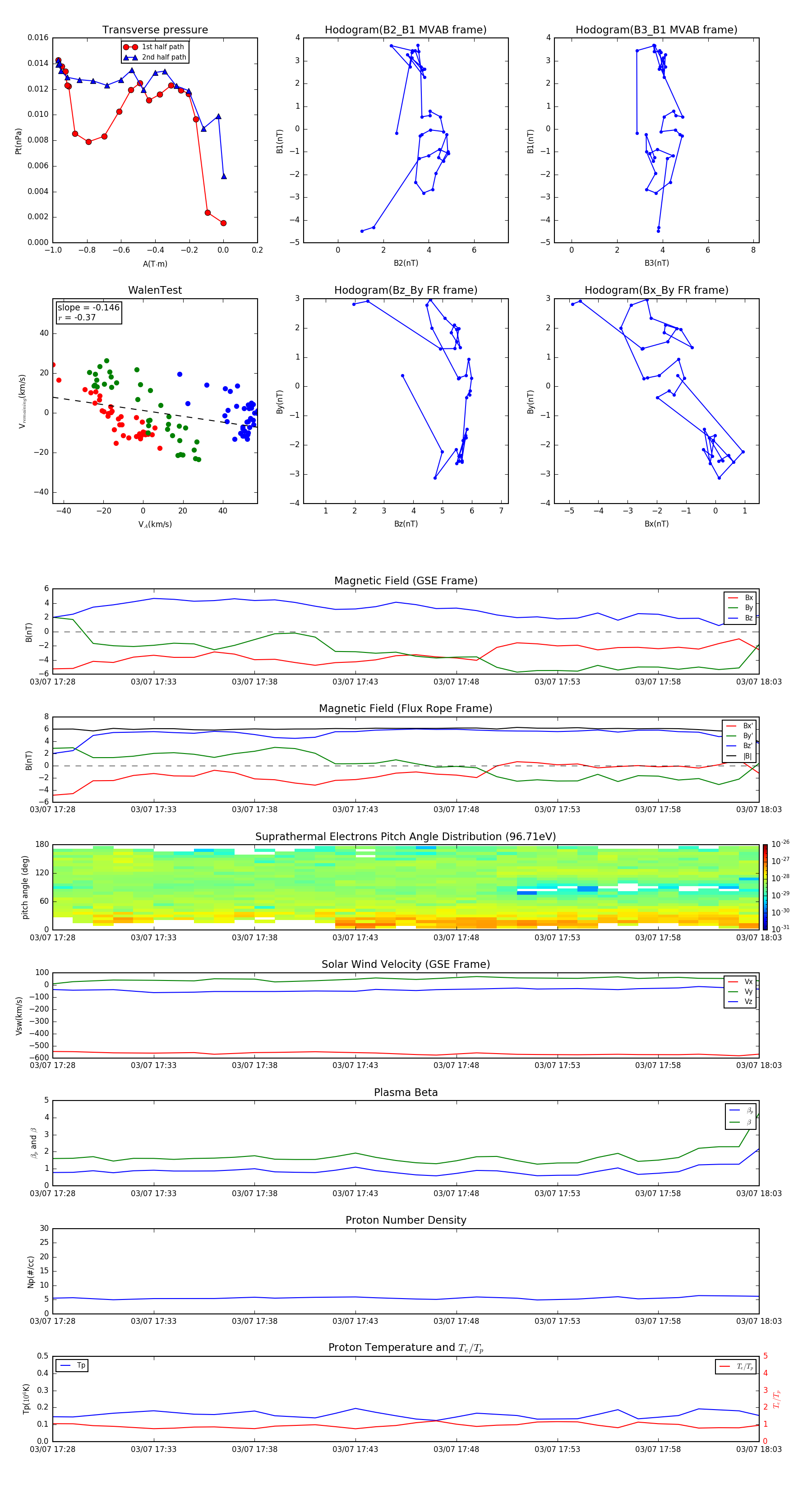The height and width of the screenshot is (1489, 812).
Task: Click the 'Tp(10^6K)' y-axis label
Action: (26, 1399)
